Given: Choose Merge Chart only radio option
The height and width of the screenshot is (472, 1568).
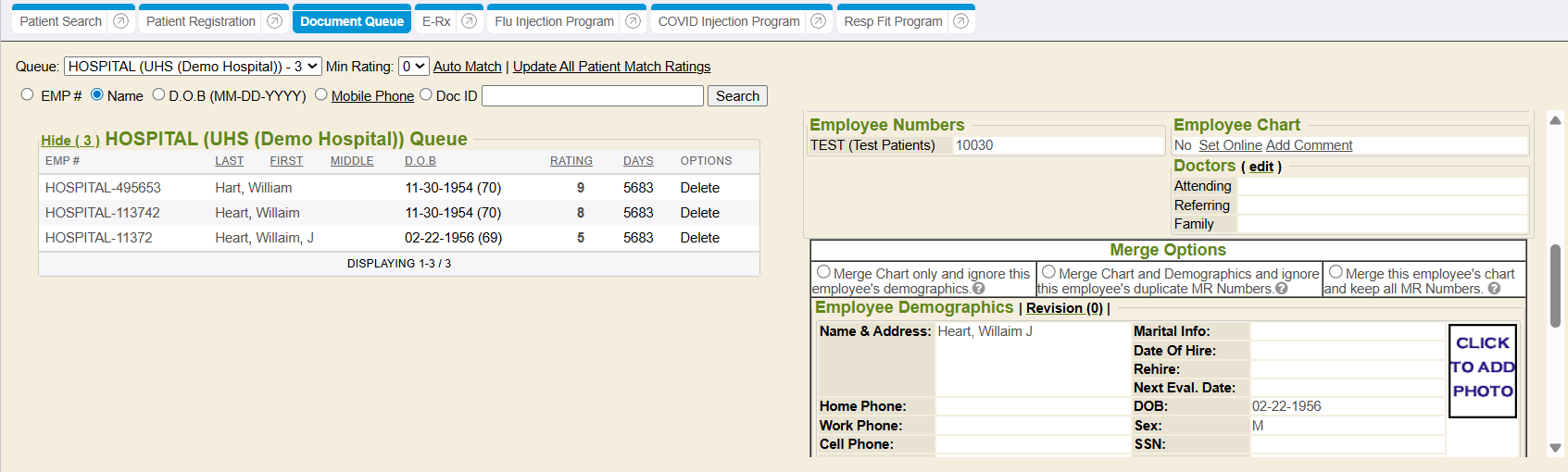Looking at the screenshot, I should [823, 272].
